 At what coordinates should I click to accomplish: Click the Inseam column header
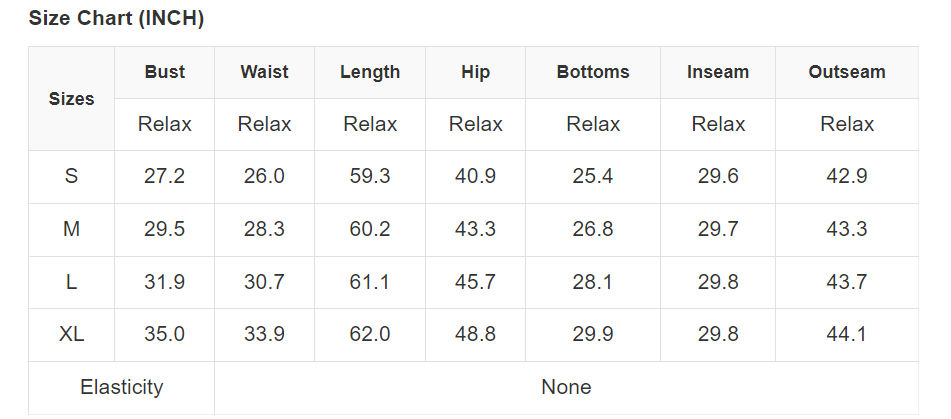coord(718,72)
